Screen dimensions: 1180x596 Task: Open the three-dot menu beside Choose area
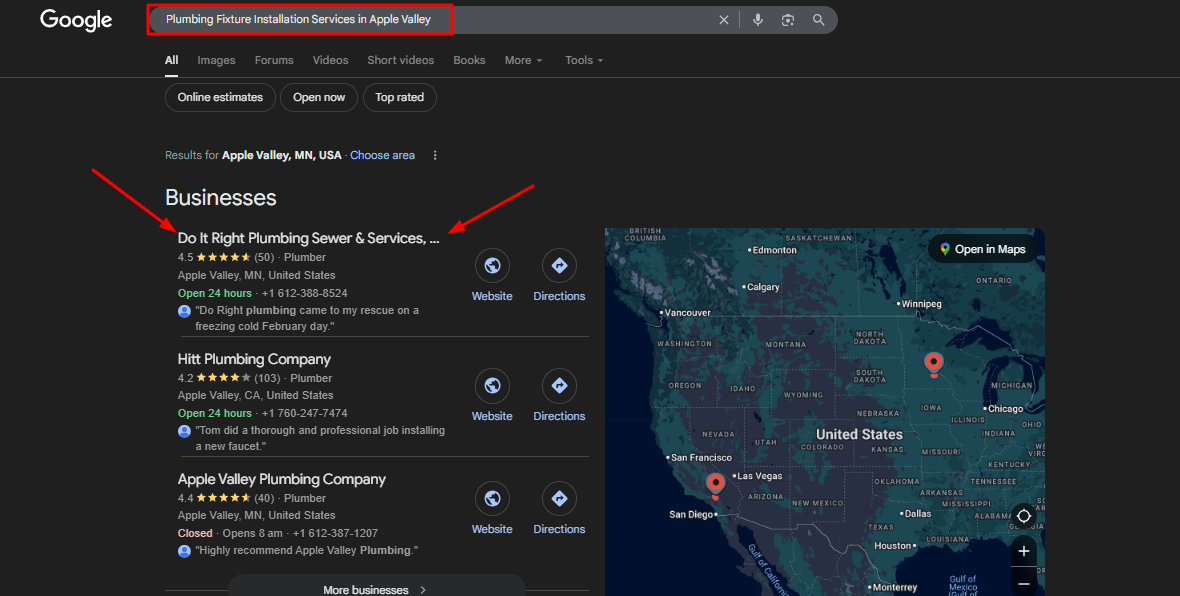(x=435, y=155)
